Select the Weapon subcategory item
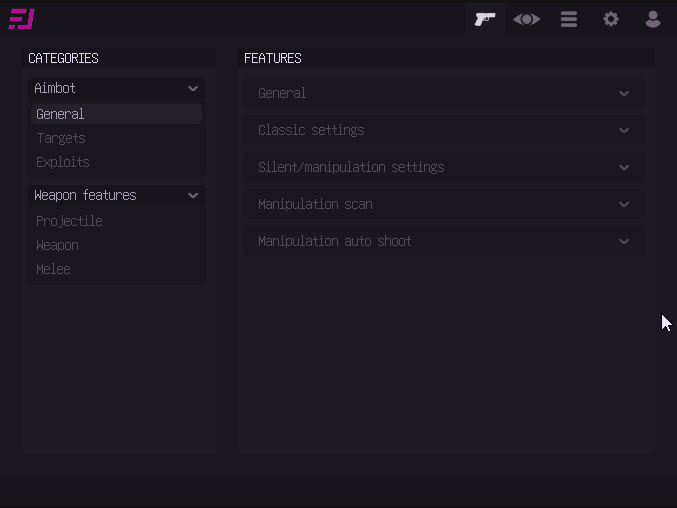Screen dimensions: 677x508 (x=57, y=245)
